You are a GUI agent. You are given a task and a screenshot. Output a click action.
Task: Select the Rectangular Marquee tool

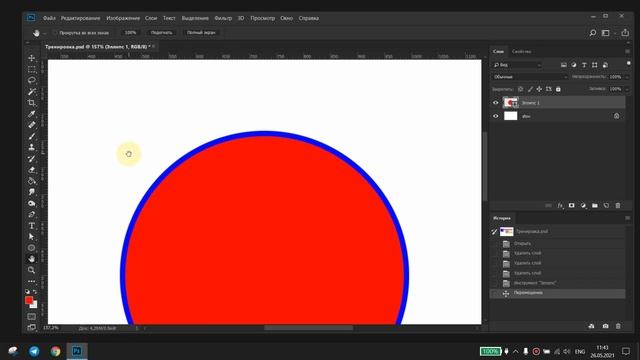pyautogui.click(x=31, y=69)
